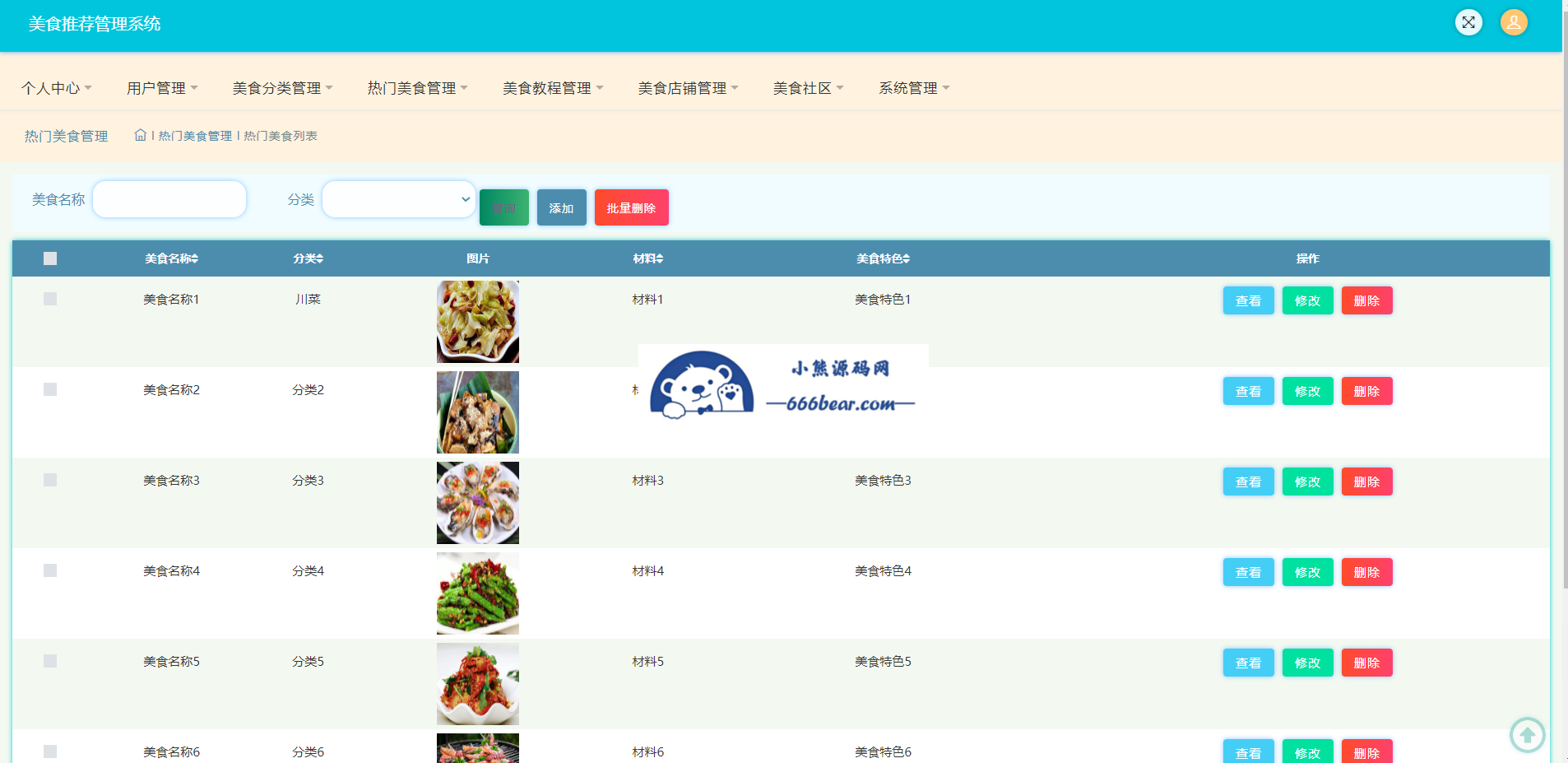Click the 添加 add button
1568x763 pixels.
point(562,207)
